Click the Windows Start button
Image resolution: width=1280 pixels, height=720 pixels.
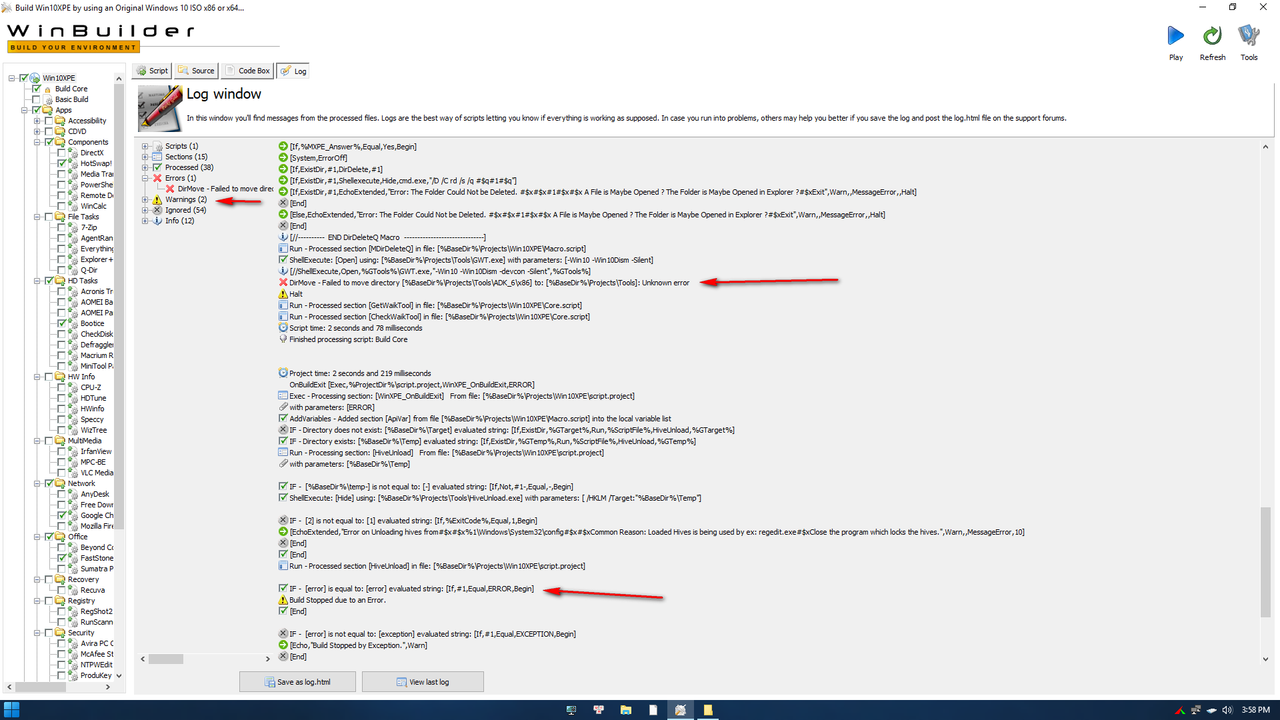[x=14, y=710]
